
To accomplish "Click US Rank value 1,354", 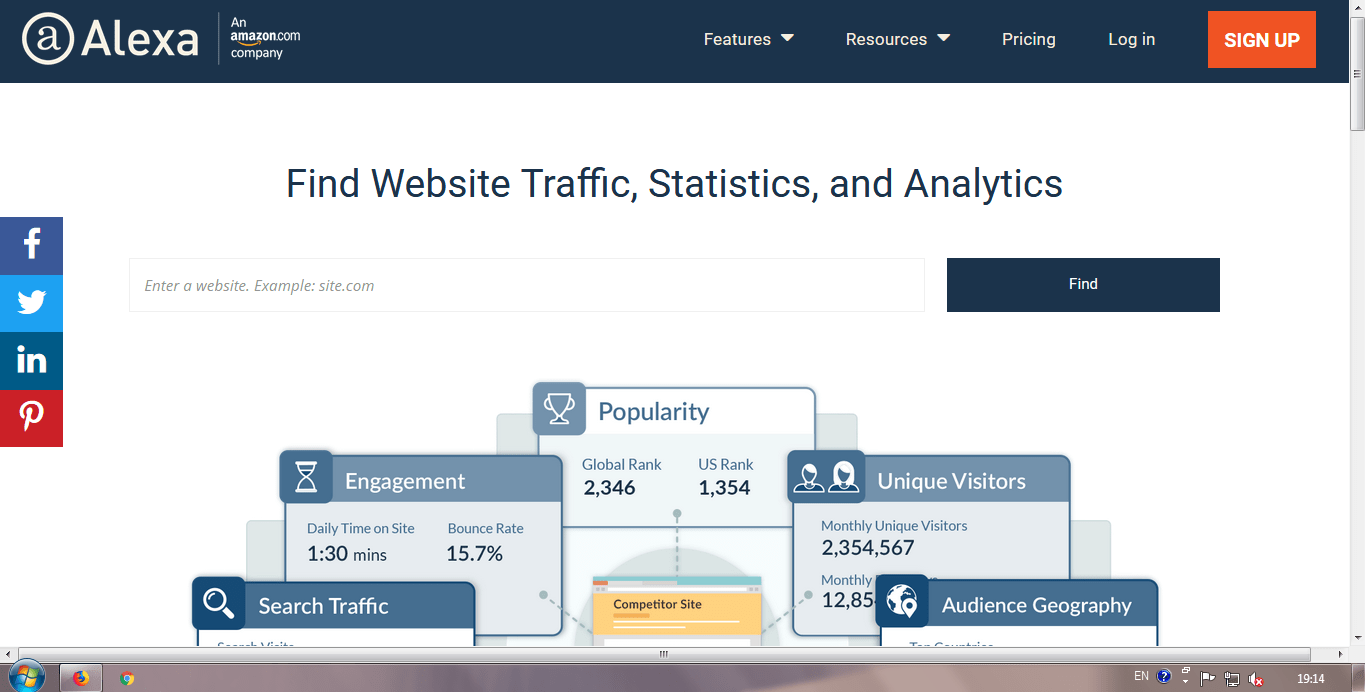I will pyautogui.click(x=725, y=488).
